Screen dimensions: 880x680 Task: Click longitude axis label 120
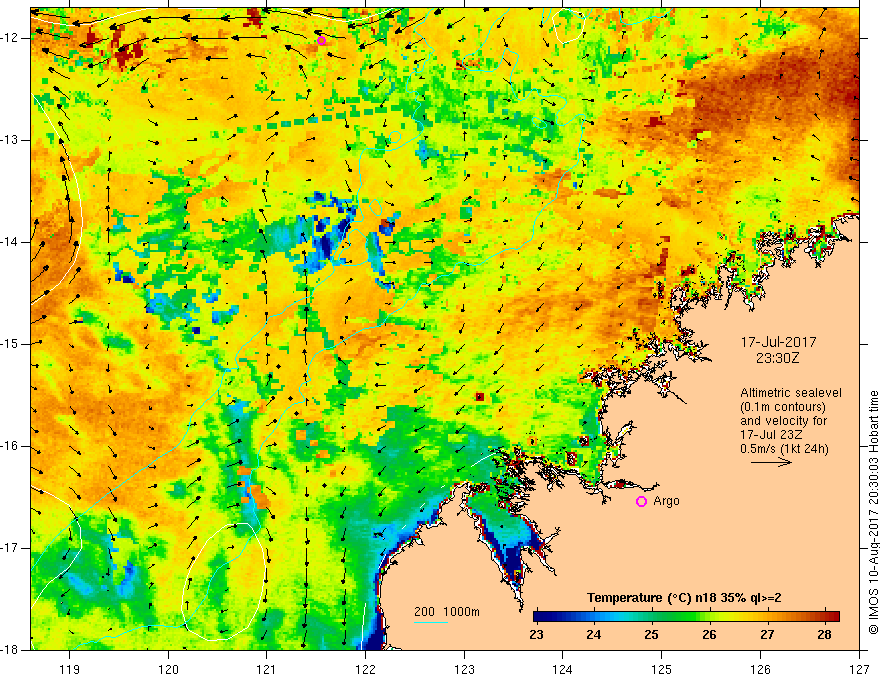click(x=168, y=669)
